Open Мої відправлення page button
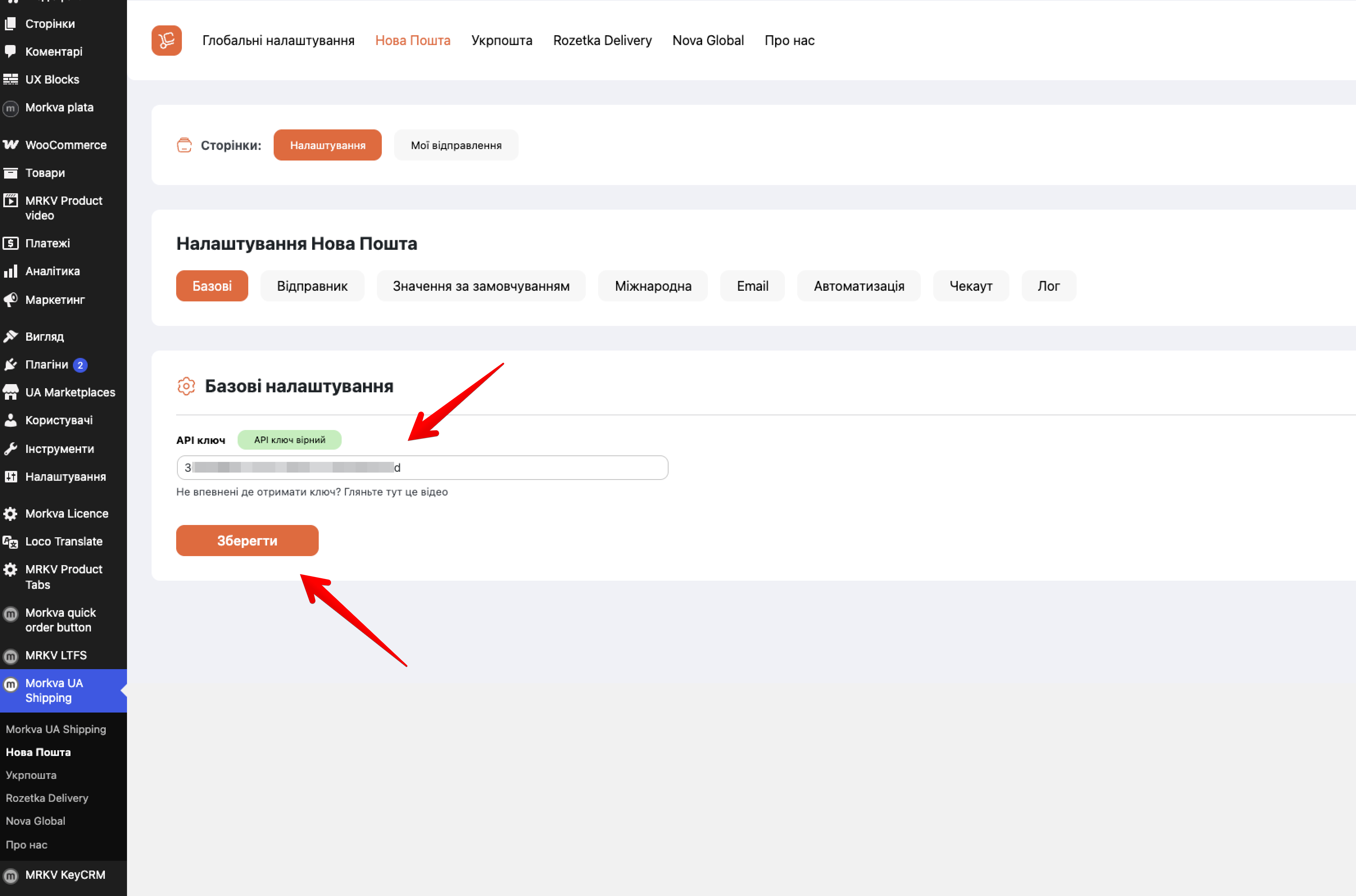The width and height of the screenshot is (1356, 896). click(x=456, y=145)
